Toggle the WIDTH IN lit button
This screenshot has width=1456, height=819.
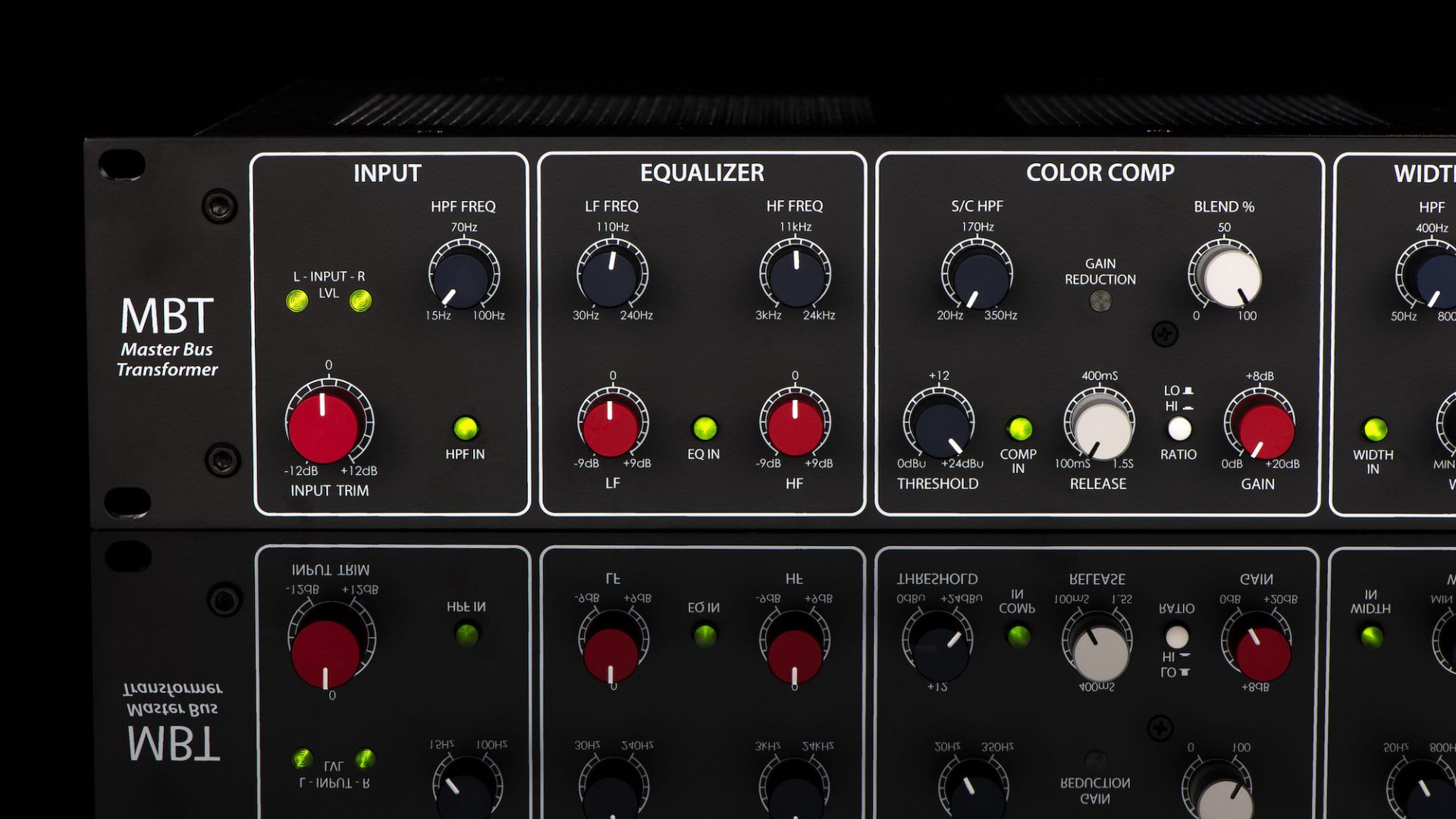point(1374,430)
